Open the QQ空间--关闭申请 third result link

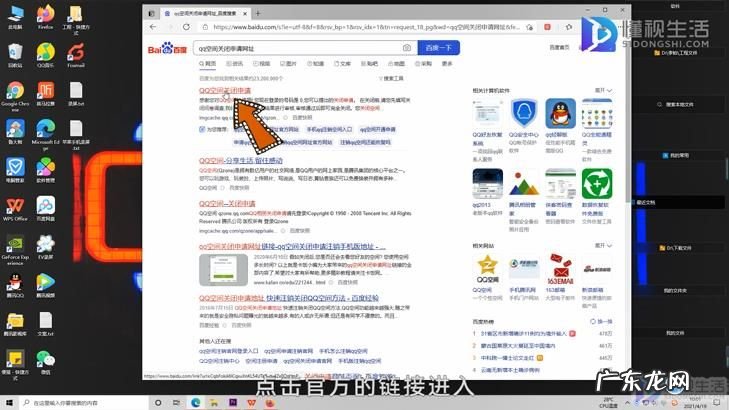click(227, 204)
